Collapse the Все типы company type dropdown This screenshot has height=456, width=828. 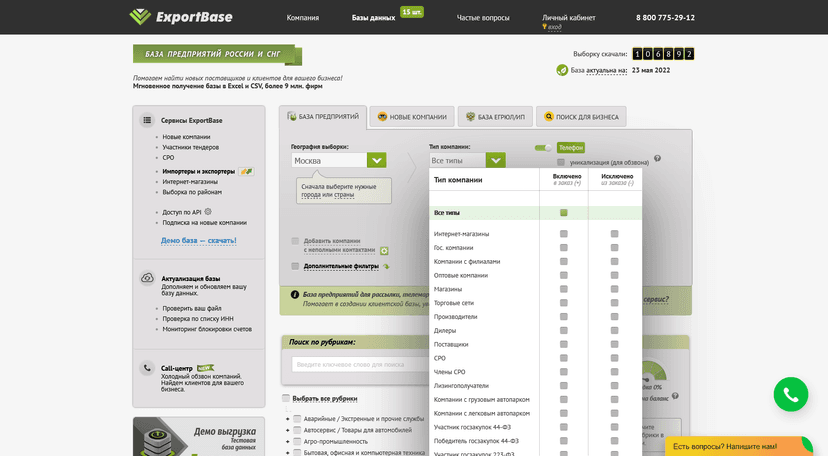(x=495, y=160)
